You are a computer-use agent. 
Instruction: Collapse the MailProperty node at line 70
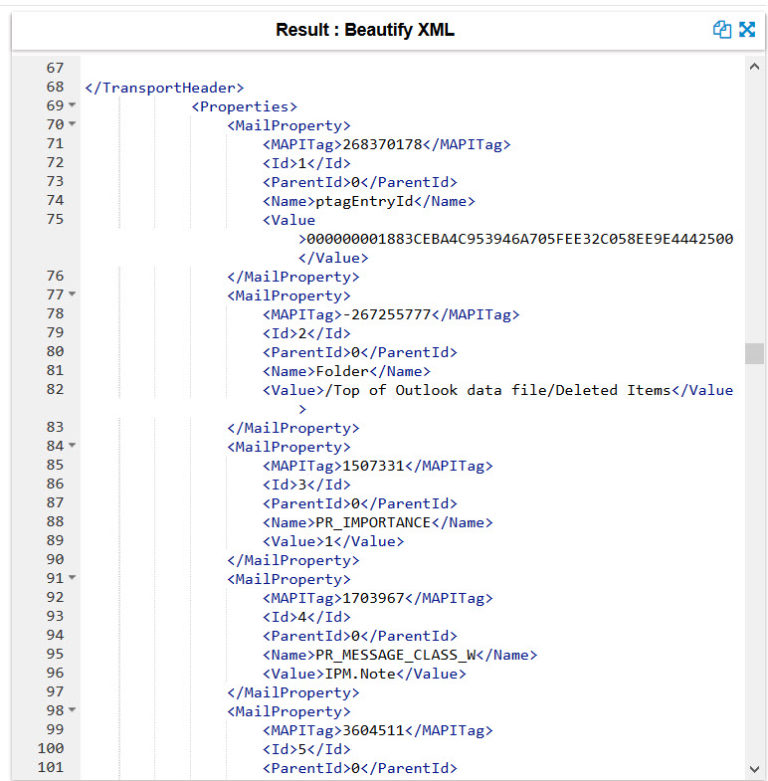coord(72,124)
